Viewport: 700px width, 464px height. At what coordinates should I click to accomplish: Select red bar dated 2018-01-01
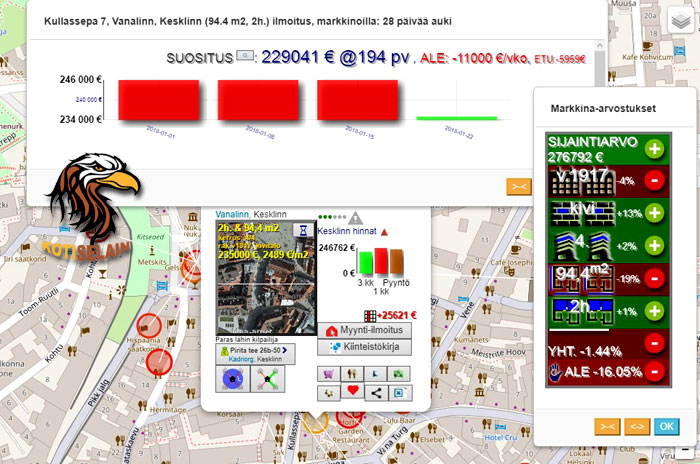coord(158,100)
